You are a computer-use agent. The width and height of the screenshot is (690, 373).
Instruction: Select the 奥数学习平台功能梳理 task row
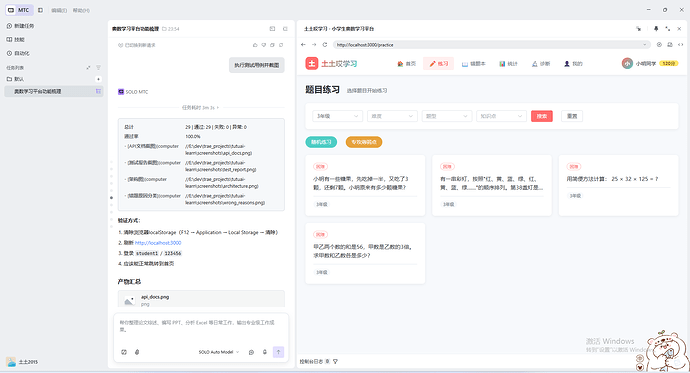[54, 91]
